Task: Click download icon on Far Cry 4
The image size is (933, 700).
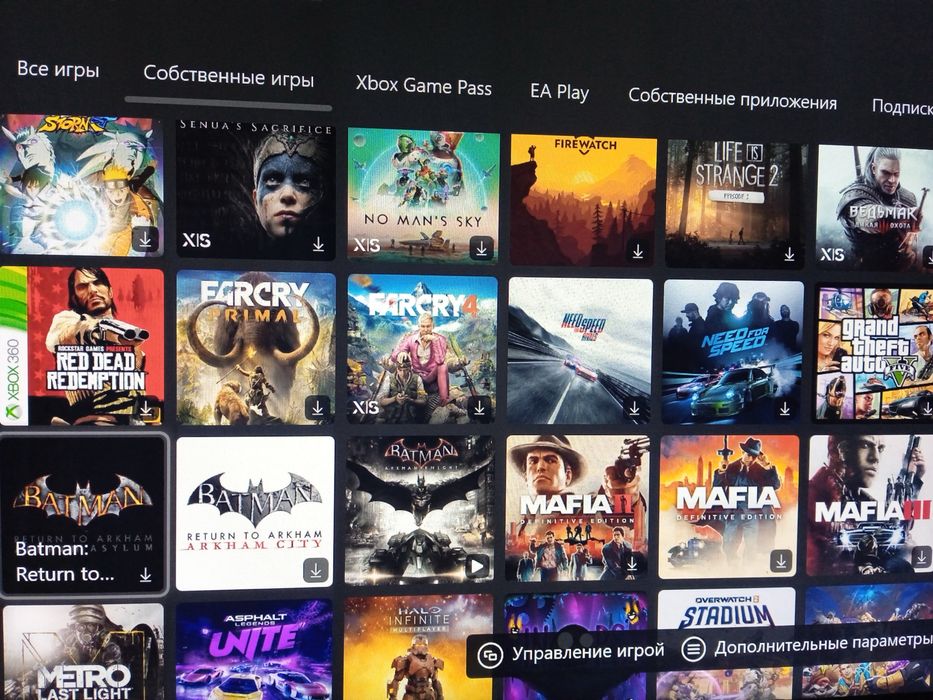Action: click(479, 408)
